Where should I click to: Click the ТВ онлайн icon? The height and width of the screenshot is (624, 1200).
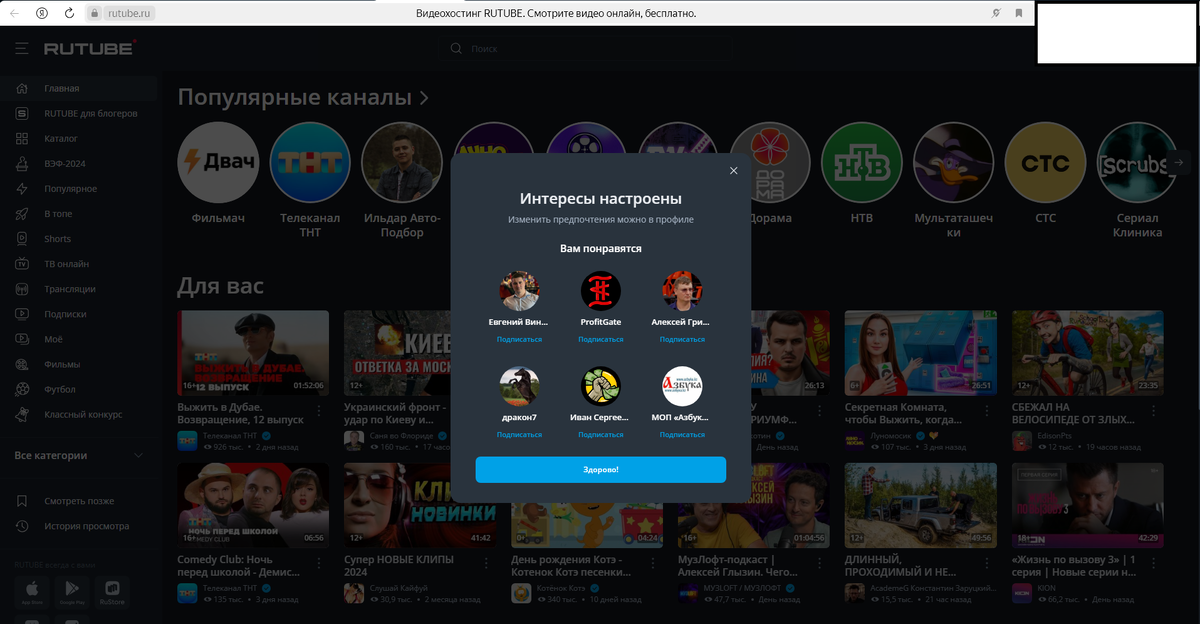pyautogui.click(x=22, y=264)
